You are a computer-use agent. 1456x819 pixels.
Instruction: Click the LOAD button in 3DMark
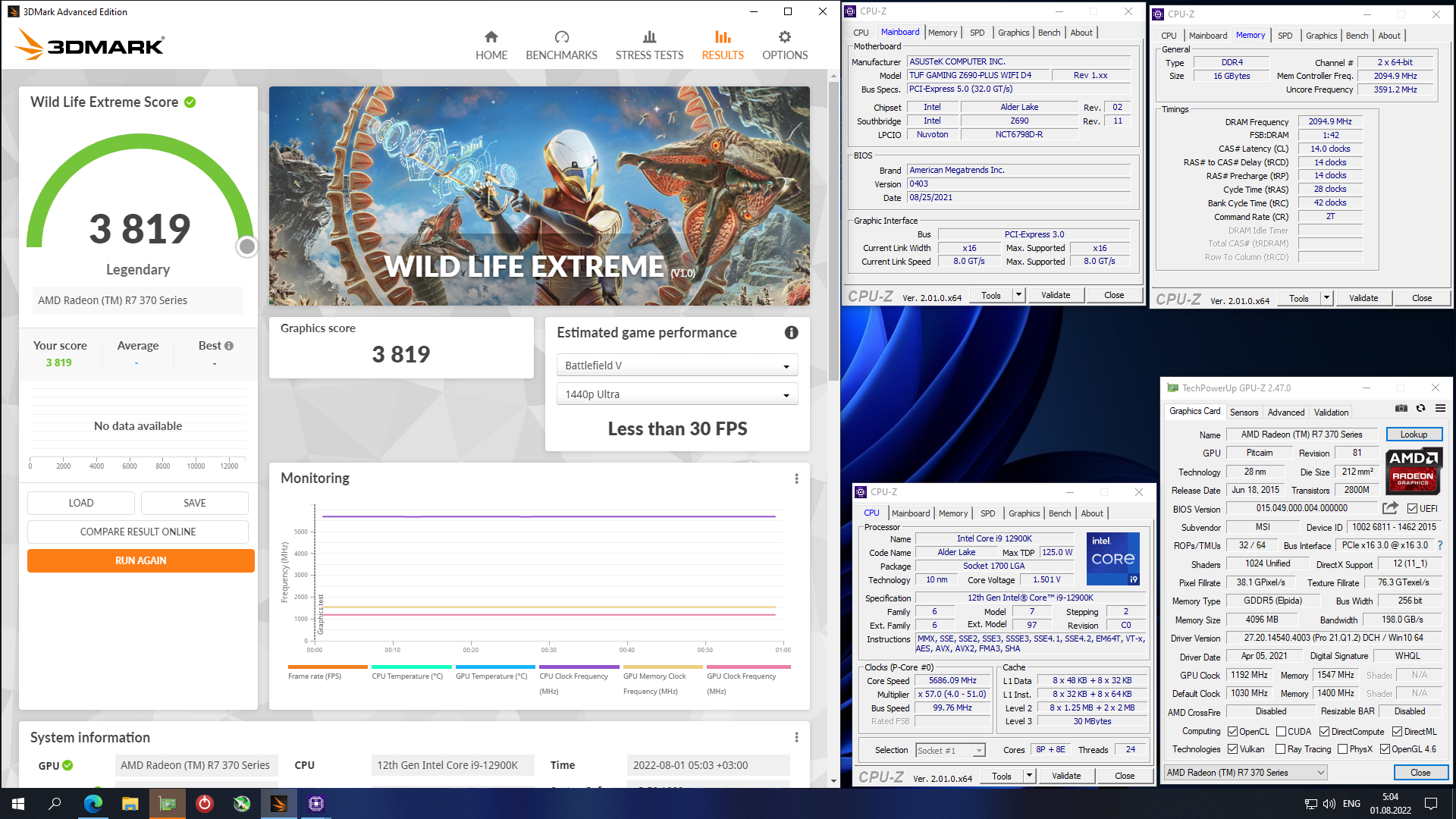pyautogui.click(x=81, y=503)
